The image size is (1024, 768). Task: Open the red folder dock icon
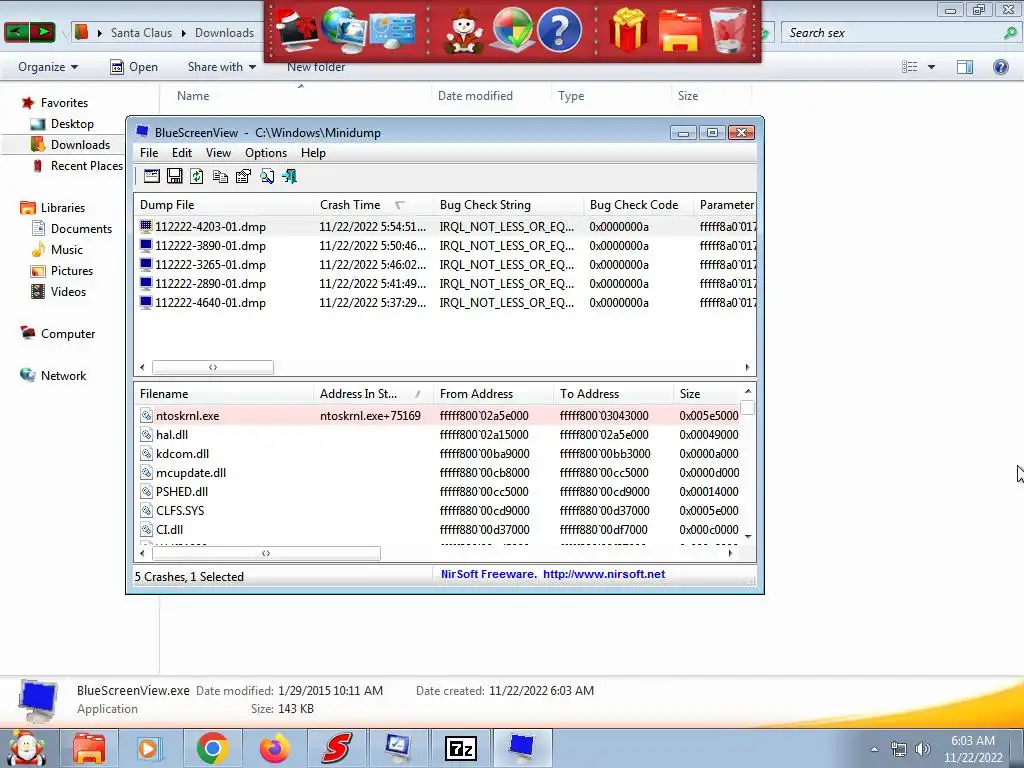pos(679,31)
